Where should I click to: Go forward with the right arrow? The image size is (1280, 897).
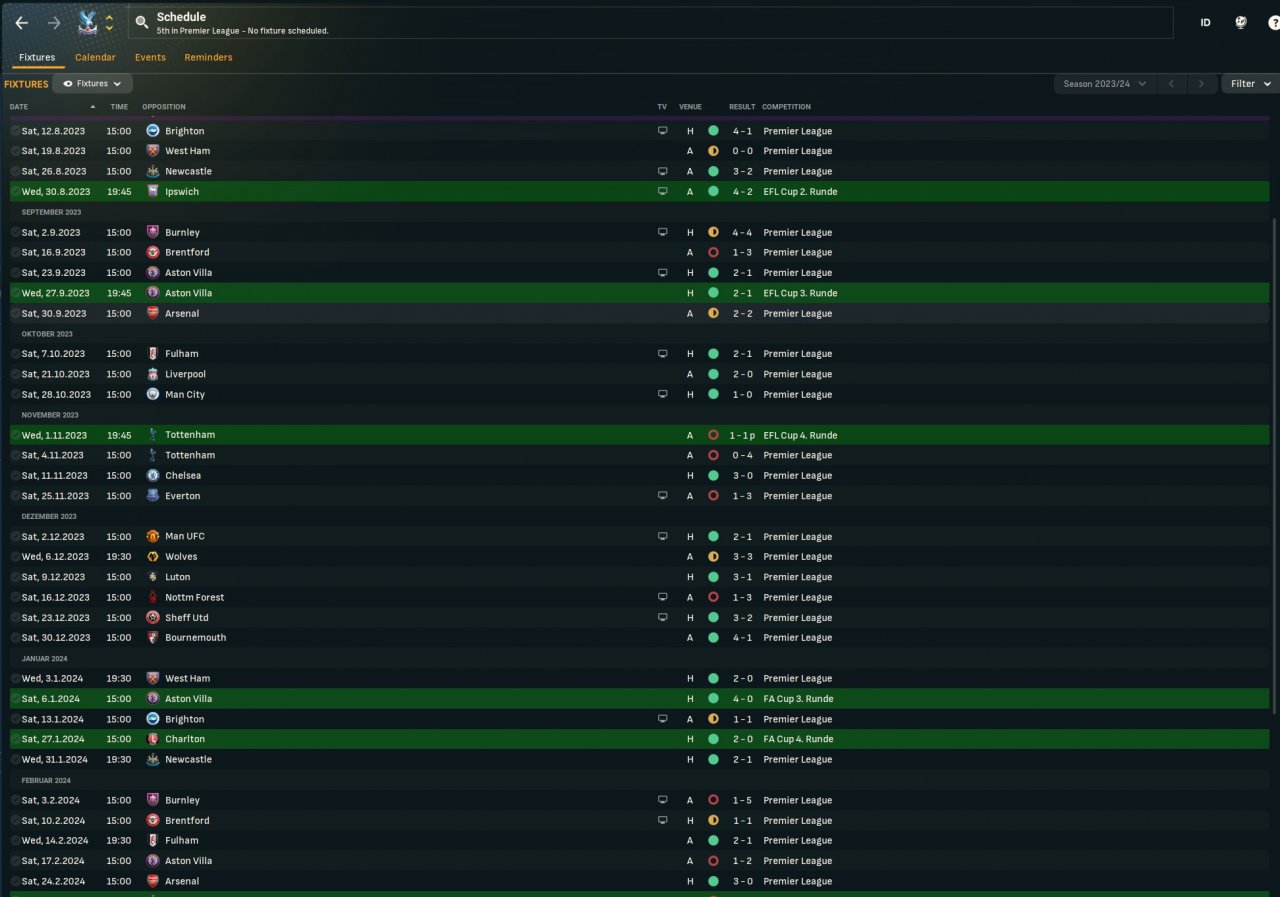coord(54,23)
